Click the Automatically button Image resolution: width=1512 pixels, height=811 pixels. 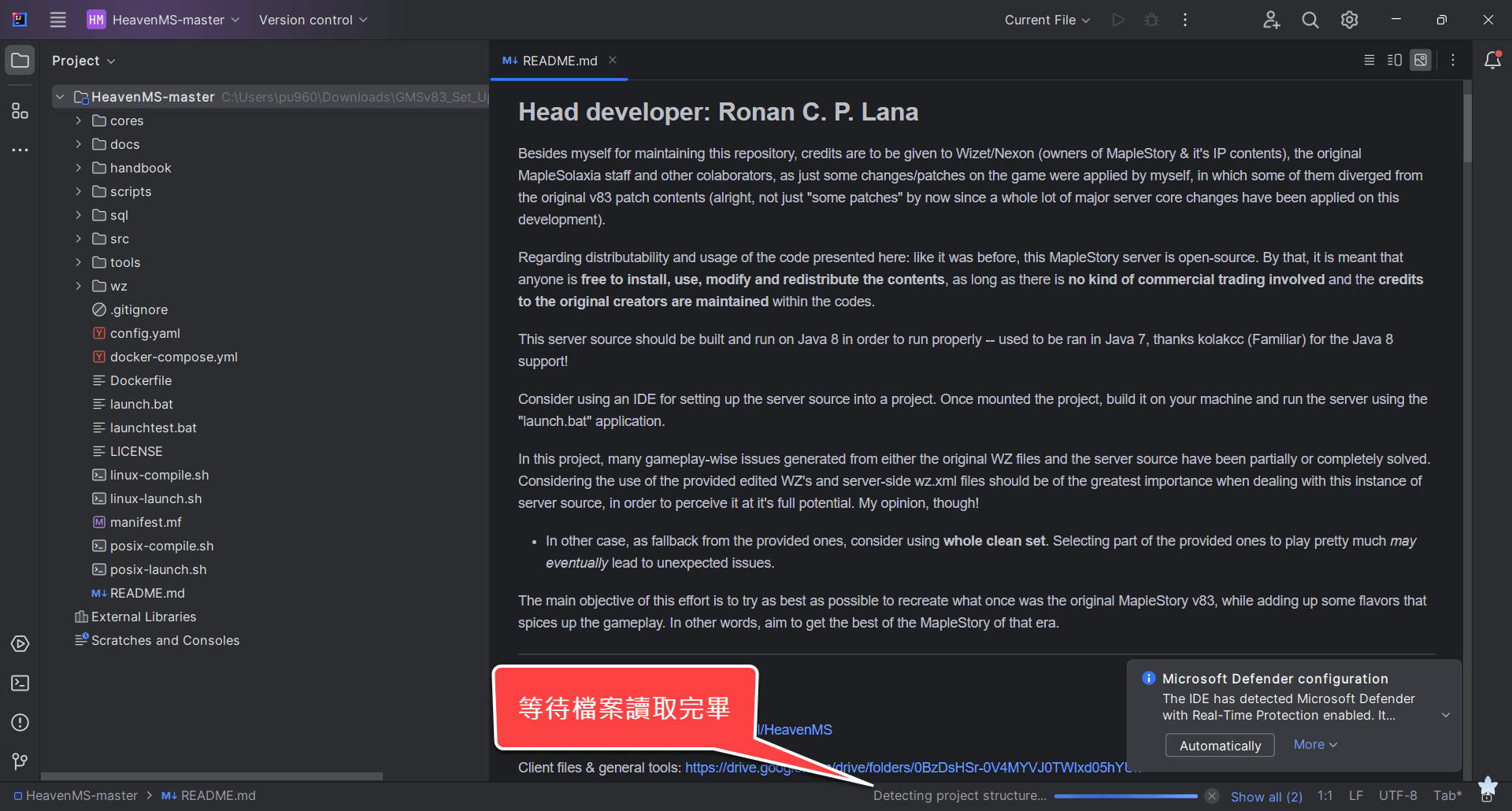pos(1220,746)
